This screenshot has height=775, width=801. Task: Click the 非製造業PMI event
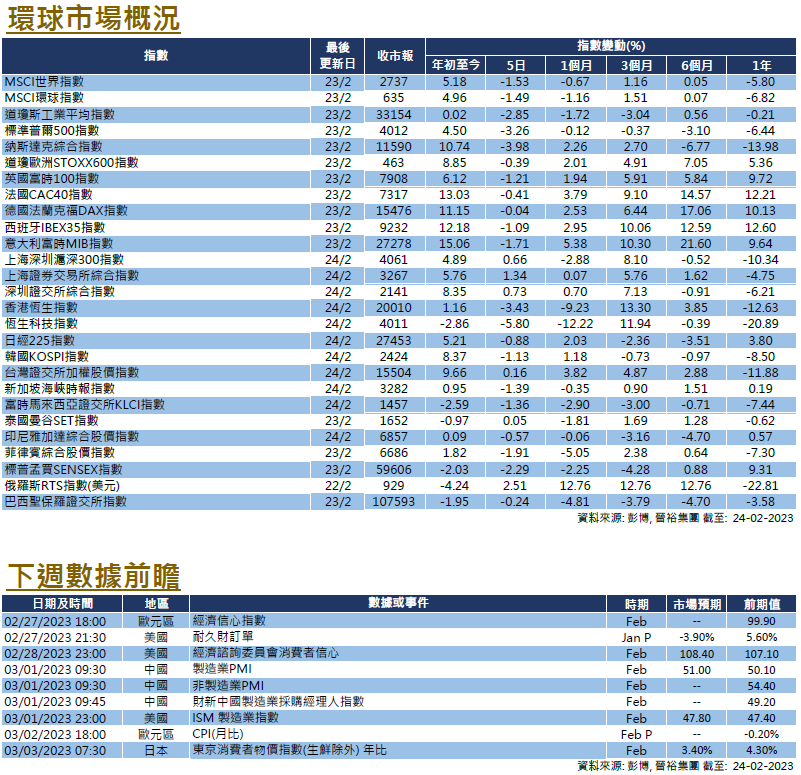228,685
